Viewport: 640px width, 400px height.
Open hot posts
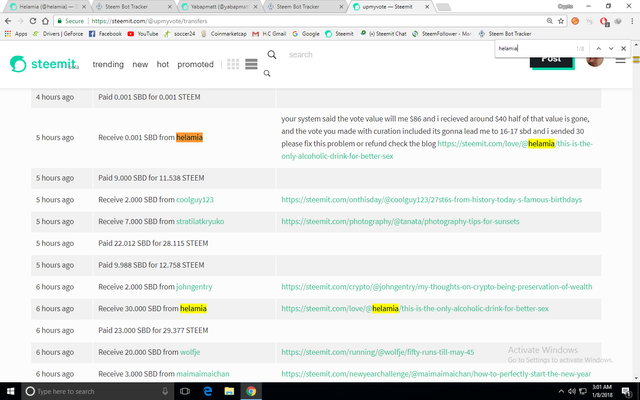pos(162,64)
